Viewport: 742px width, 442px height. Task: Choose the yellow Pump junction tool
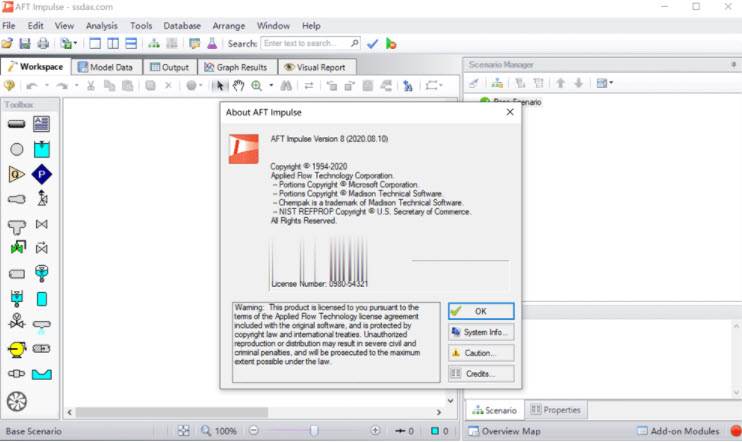point(17,349)
